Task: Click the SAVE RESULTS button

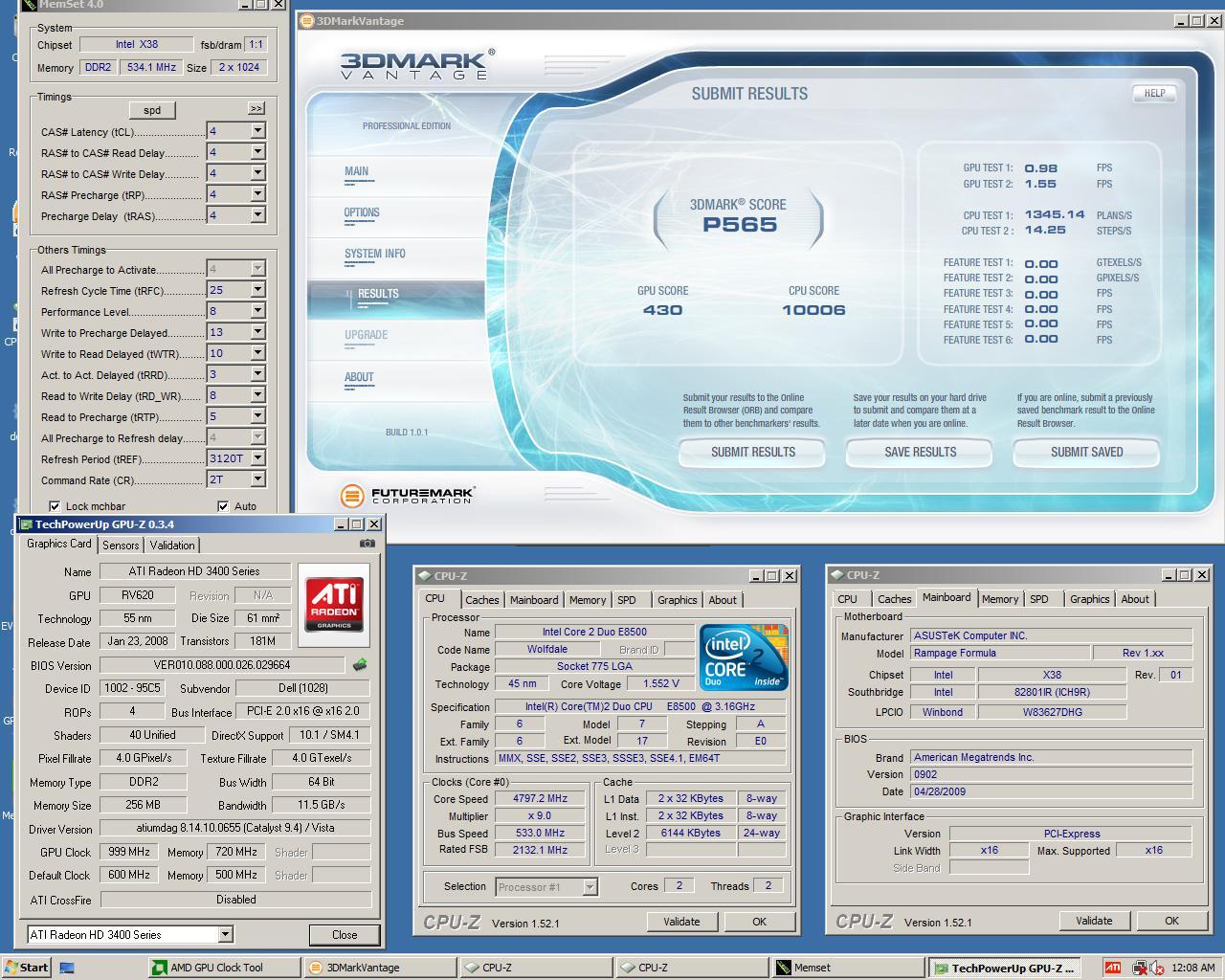Action: pos(920,452)
